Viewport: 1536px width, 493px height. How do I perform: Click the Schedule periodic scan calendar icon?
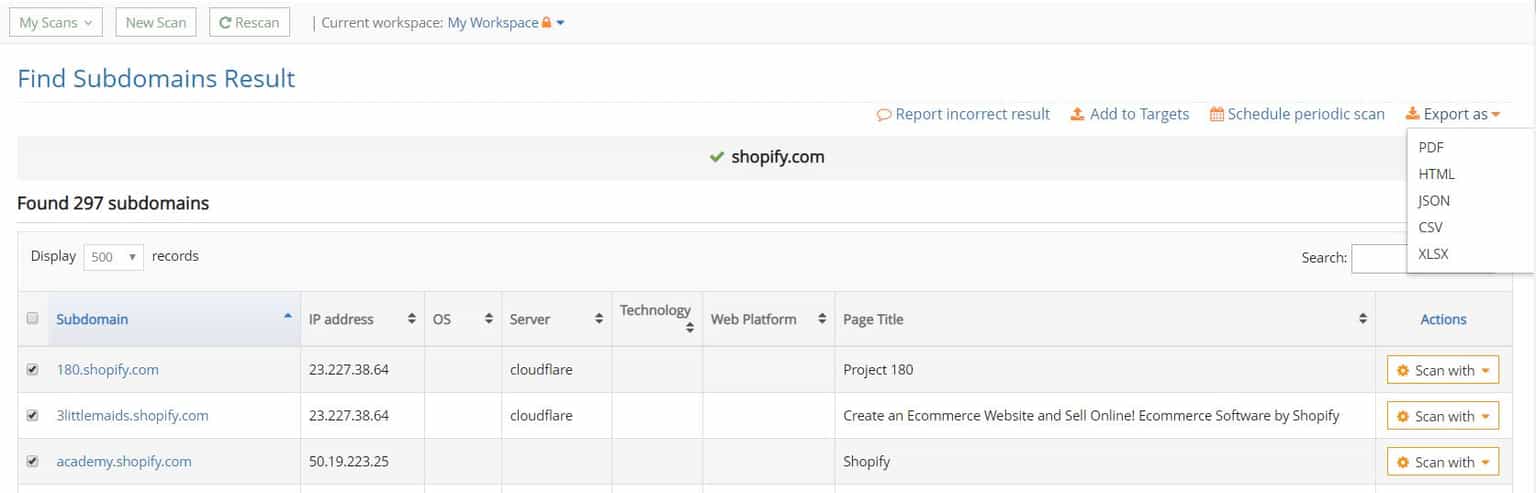1216,114
